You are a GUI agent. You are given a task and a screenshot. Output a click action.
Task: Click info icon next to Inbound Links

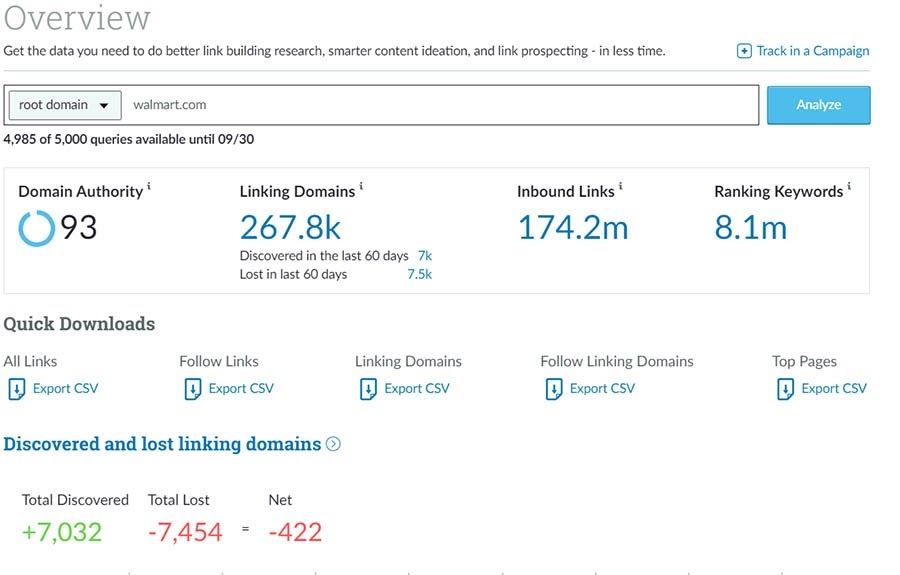click(620, 186)
